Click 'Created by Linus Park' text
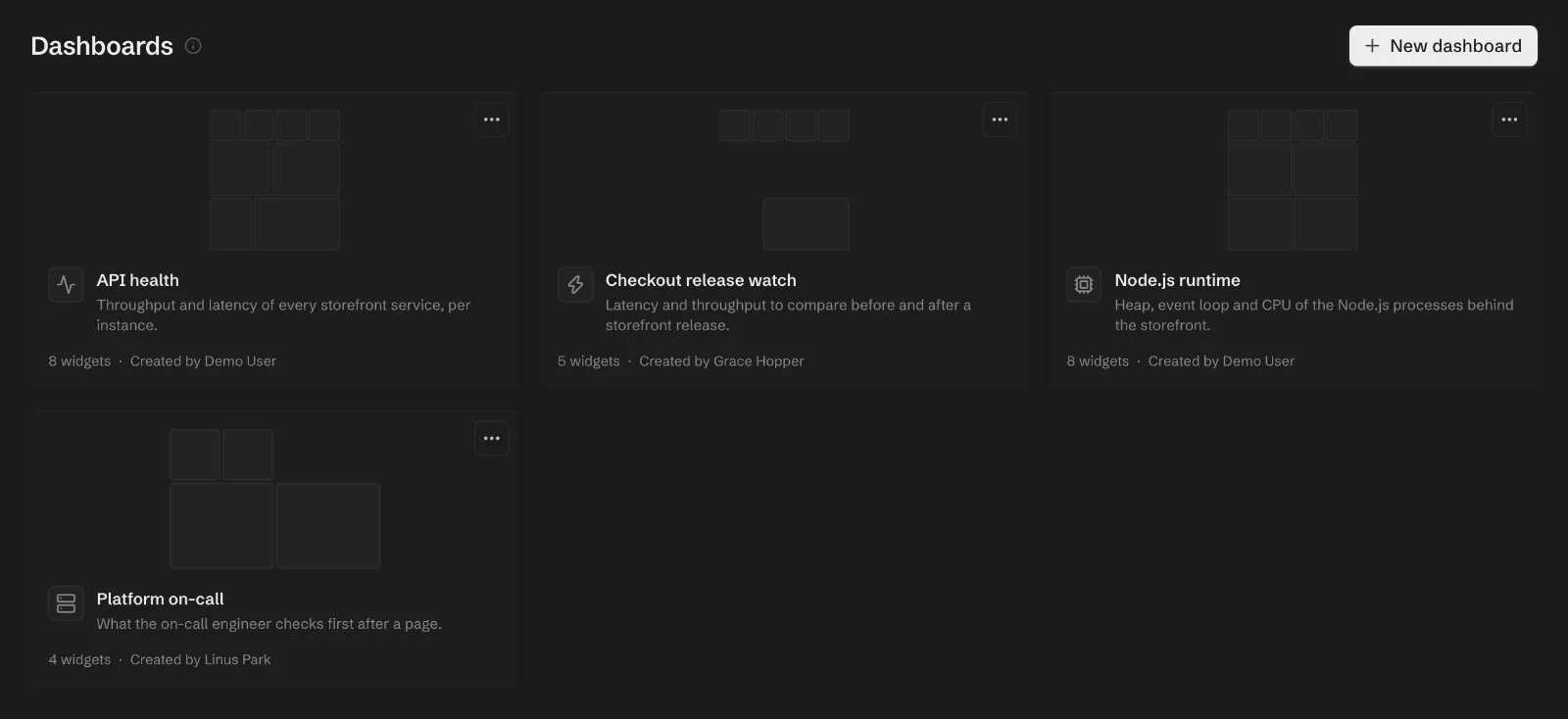The height and width of the screenshot is (719, 1568). (x=200, y=660)
